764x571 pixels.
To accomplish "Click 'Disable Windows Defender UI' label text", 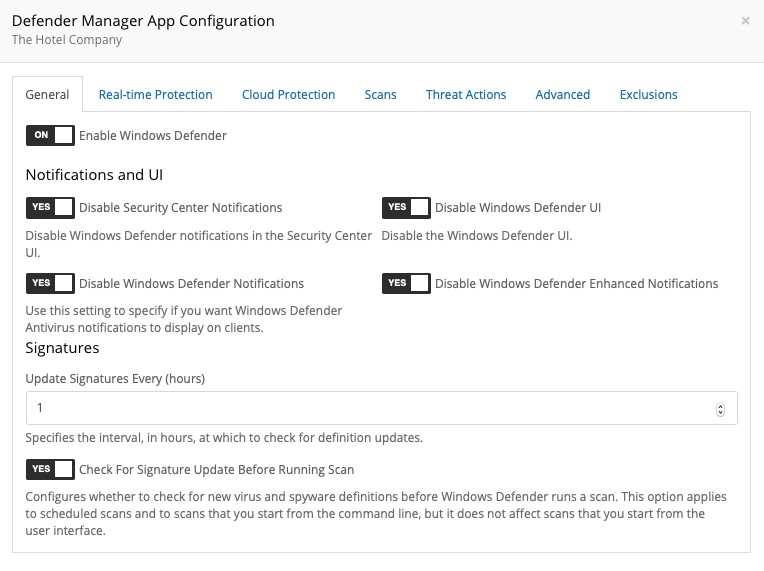I will 518,208.
